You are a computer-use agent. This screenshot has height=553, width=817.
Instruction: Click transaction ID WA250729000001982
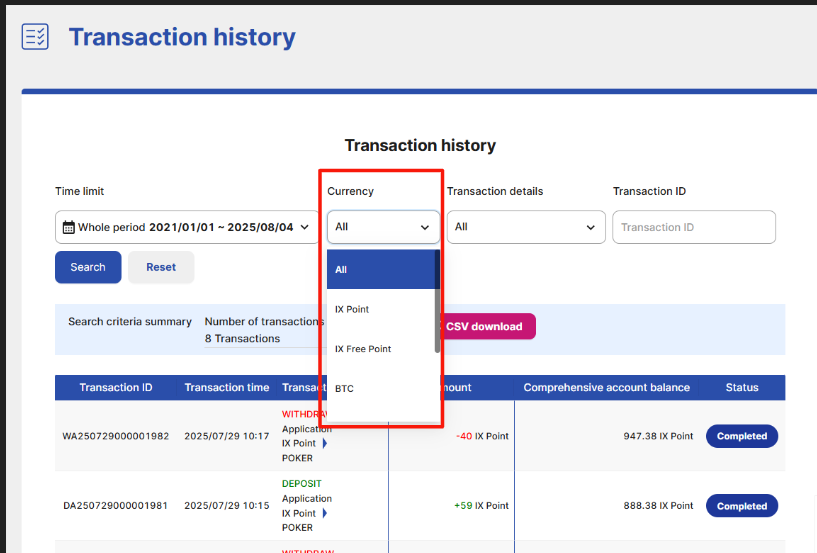coord(116,436)
